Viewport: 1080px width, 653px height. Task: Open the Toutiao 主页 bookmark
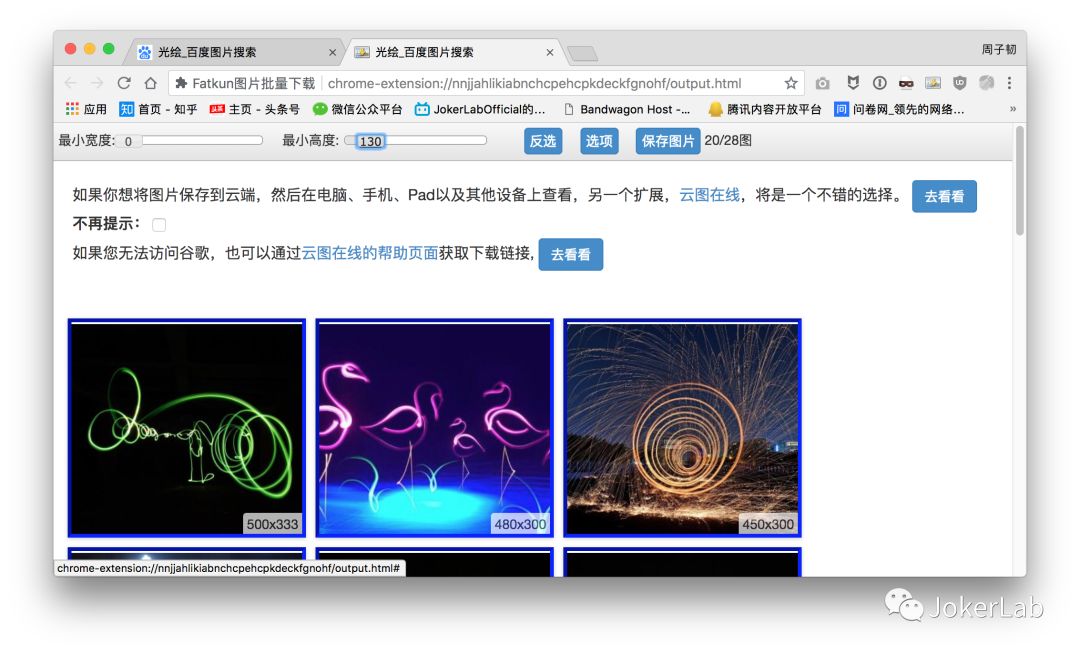(x=255, y=109)
